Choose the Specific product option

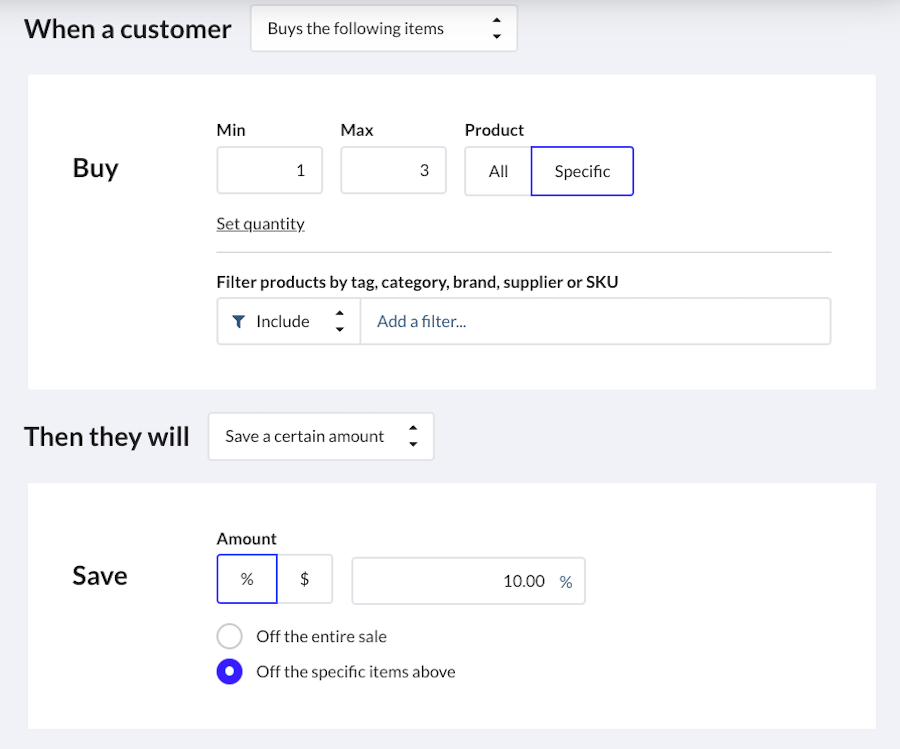tap(582, 171)
